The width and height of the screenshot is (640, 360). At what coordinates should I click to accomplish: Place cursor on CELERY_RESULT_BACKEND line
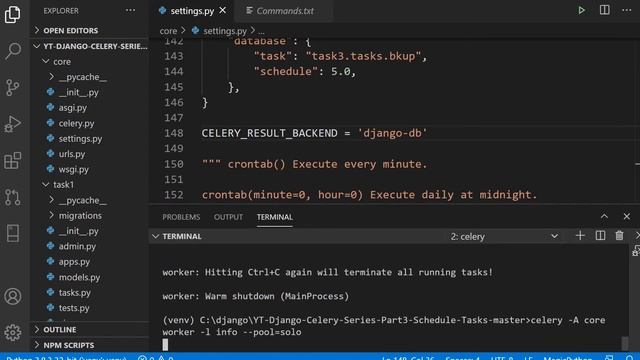pyautogui.click(x=314, y=133)
